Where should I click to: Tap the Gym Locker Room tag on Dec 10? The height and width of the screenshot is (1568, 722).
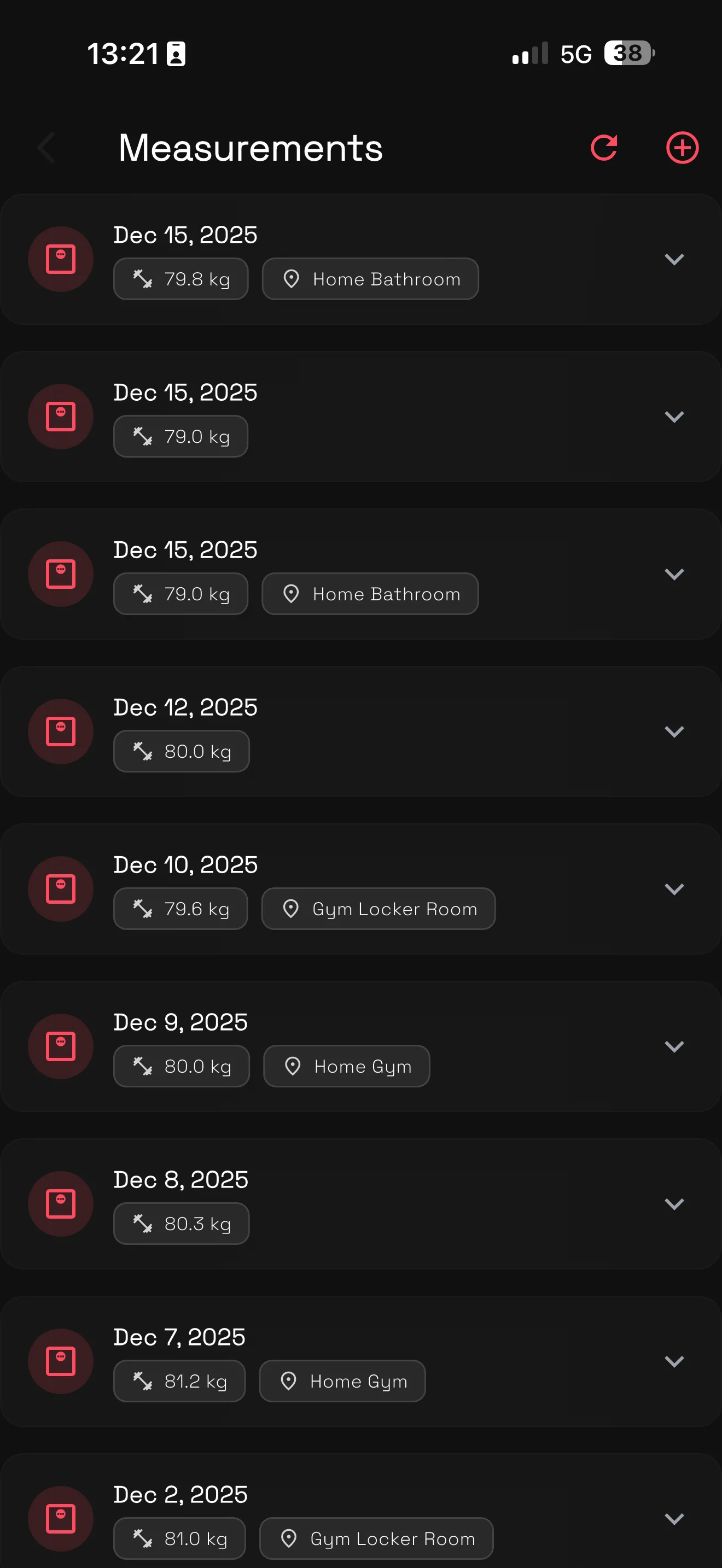click(378, 909)
